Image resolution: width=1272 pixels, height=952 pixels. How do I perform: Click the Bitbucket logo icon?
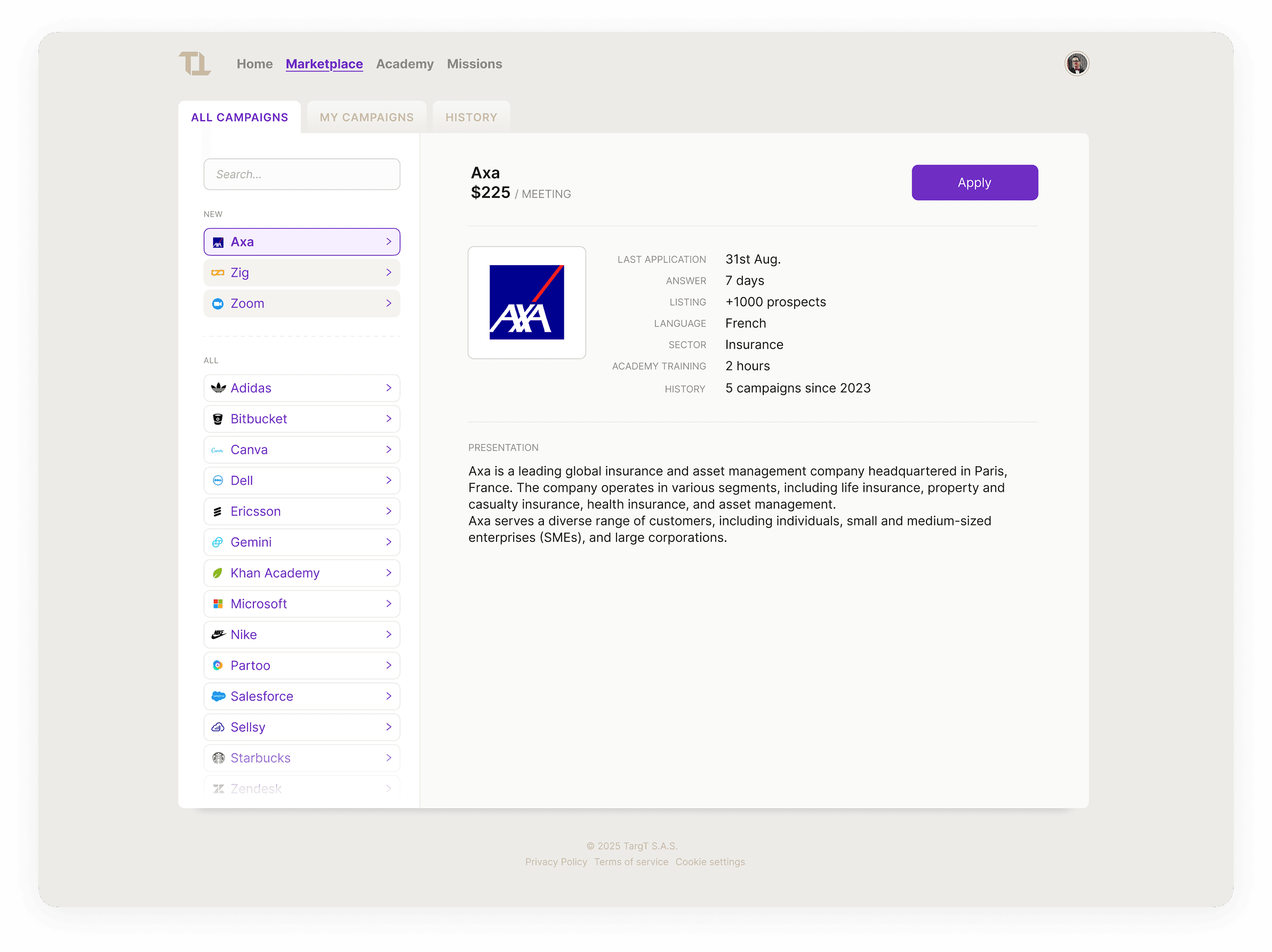click(x=218, y=419)
